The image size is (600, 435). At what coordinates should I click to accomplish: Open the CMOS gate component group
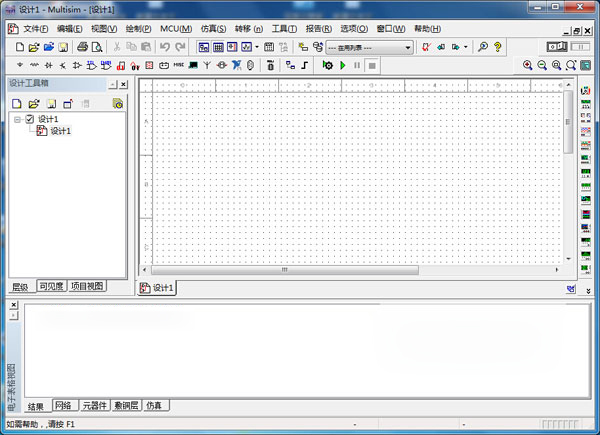(x=106, y=65)
